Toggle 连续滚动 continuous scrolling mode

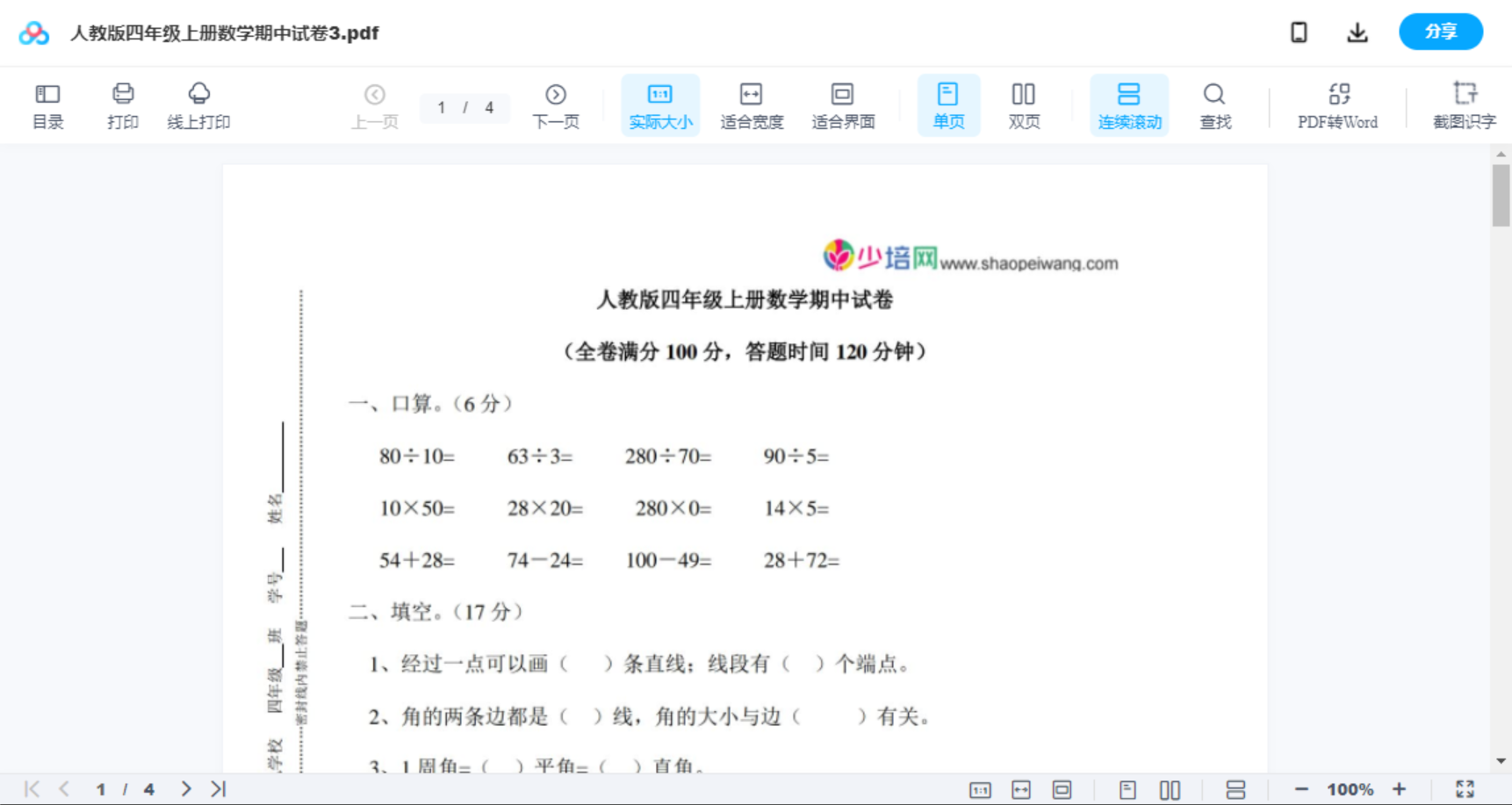pyautogui.click(x=1129, y=104)
